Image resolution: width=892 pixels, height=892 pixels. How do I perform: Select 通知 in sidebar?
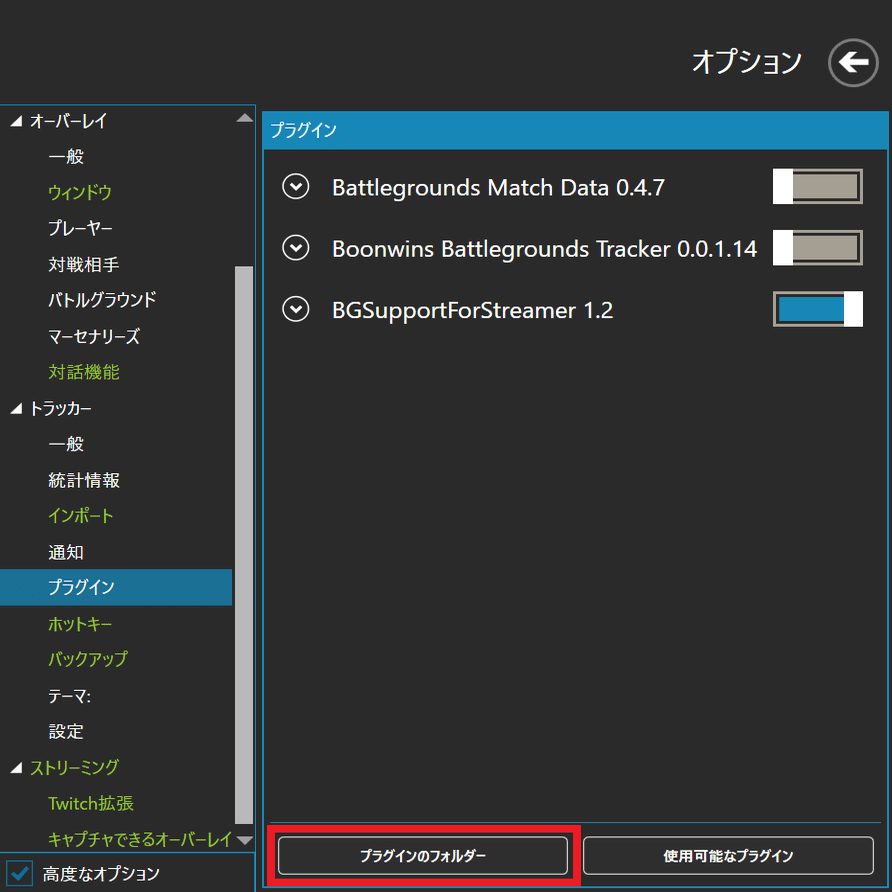[66, 552]
